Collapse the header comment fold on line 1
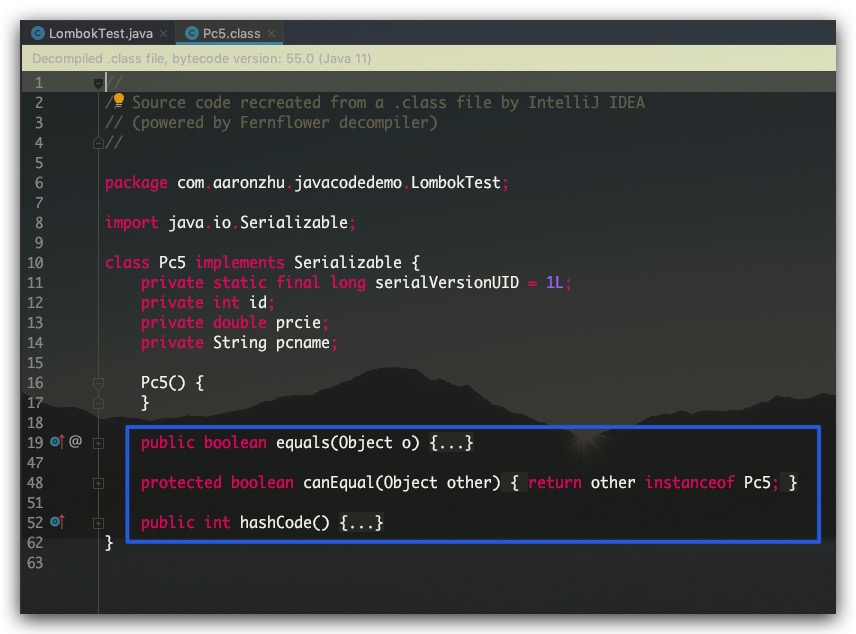 [98, 83]
